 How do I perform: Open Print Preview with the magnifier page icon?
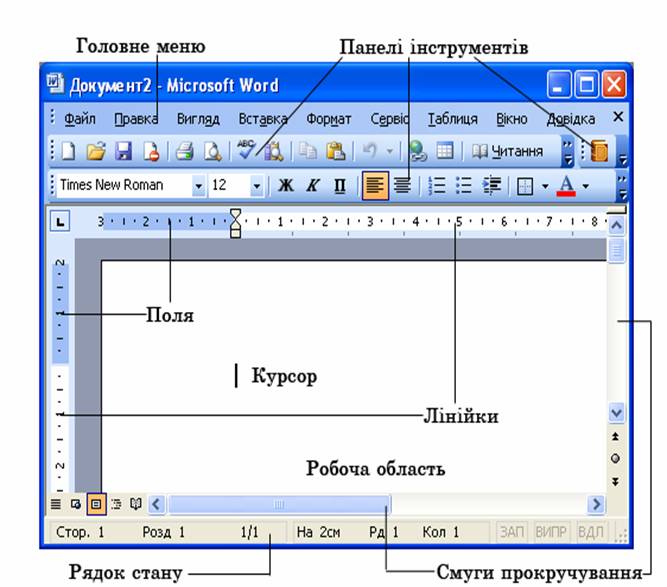tap(212, 151)
